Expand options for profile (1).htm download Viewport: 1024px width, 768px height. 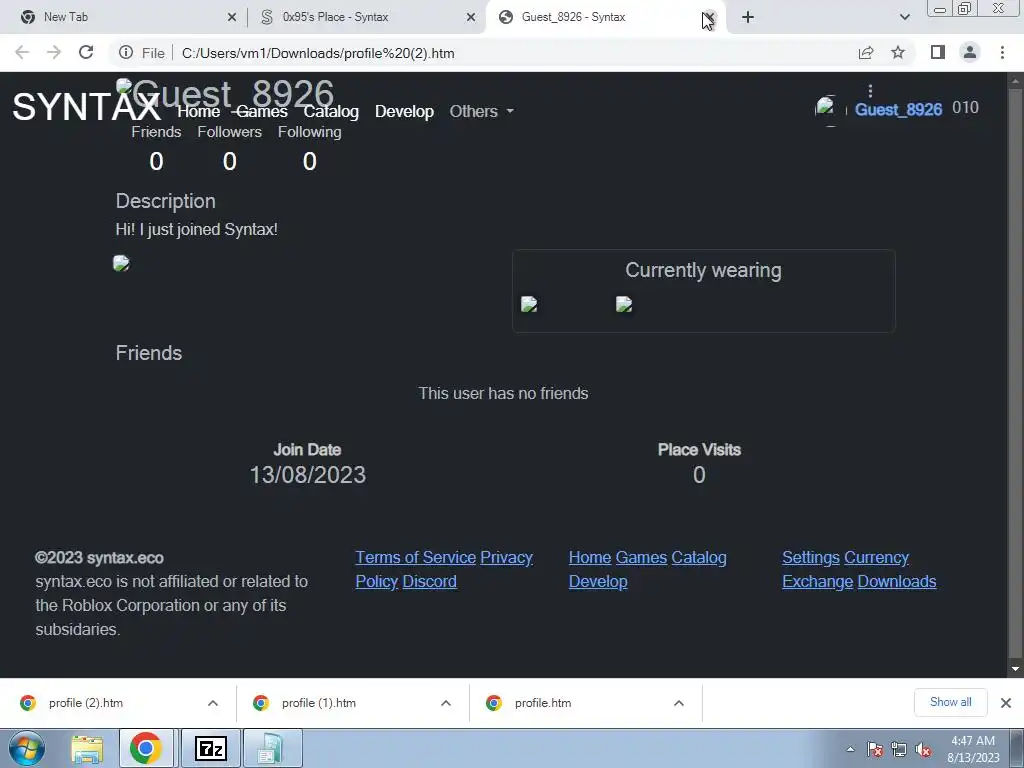pos(446,703)
